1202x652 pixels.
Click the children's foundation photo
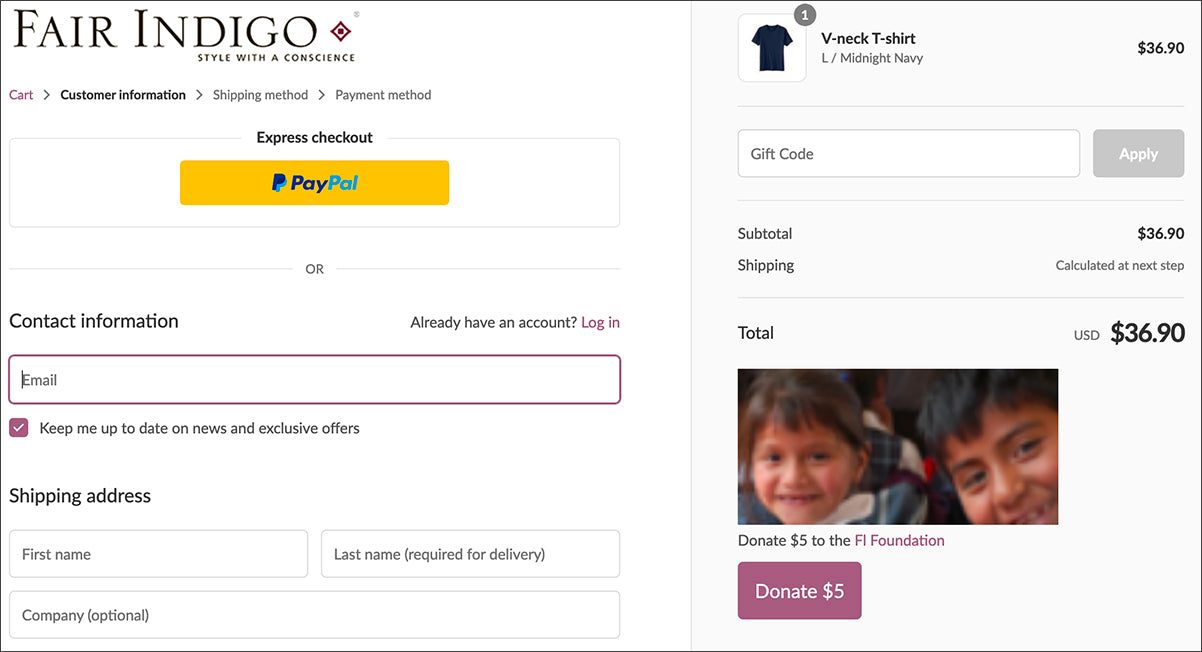[x=897, y=446]
